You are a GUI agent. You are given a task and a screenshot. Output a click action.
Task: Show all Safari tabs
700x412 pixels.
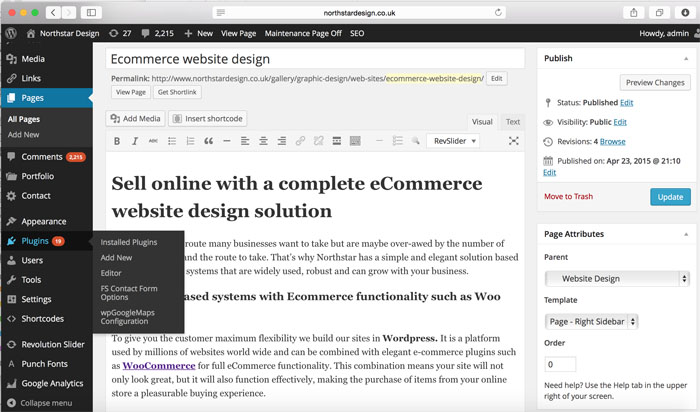coord(659,12)
